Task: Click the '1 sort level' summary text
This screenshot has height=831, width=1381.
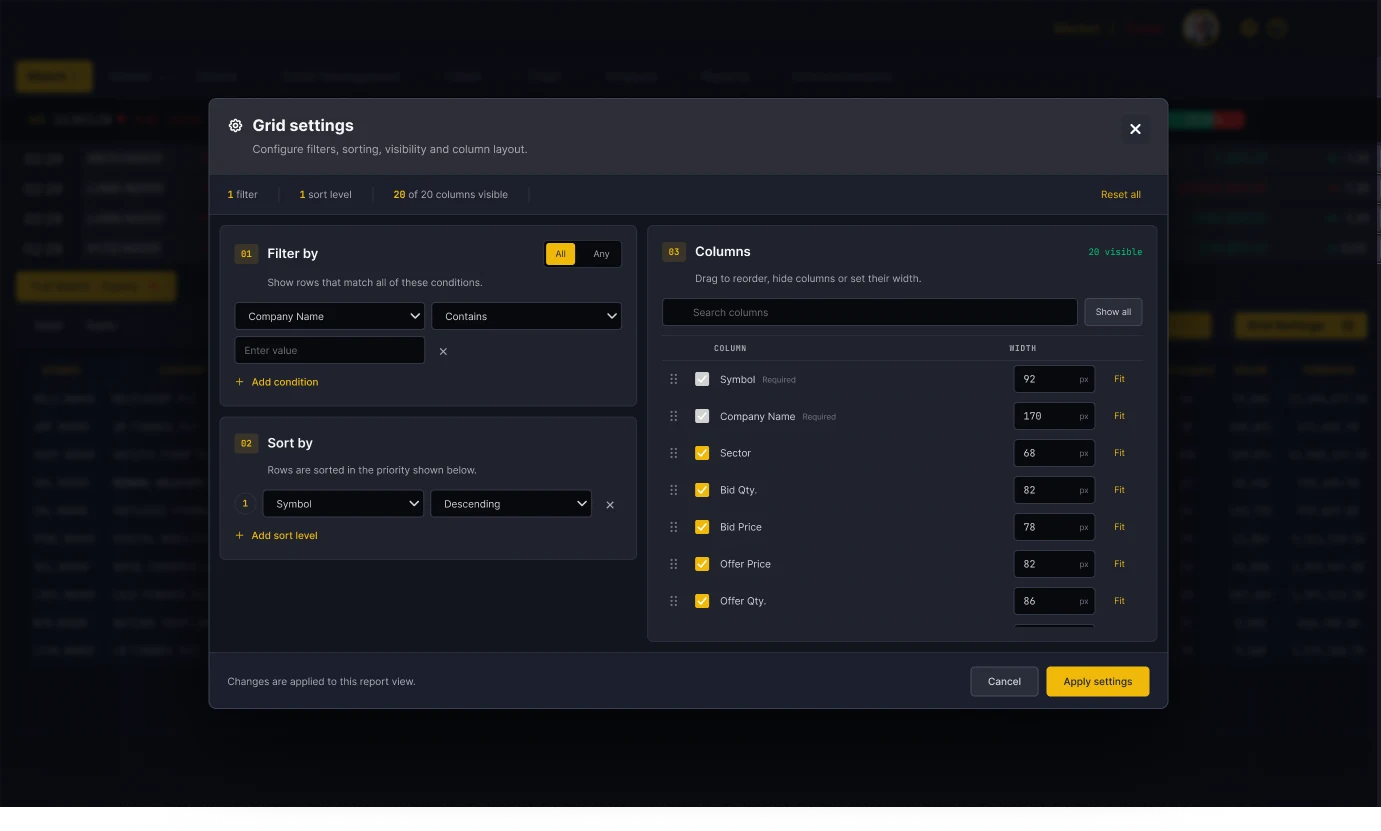Action: [325, 195]
